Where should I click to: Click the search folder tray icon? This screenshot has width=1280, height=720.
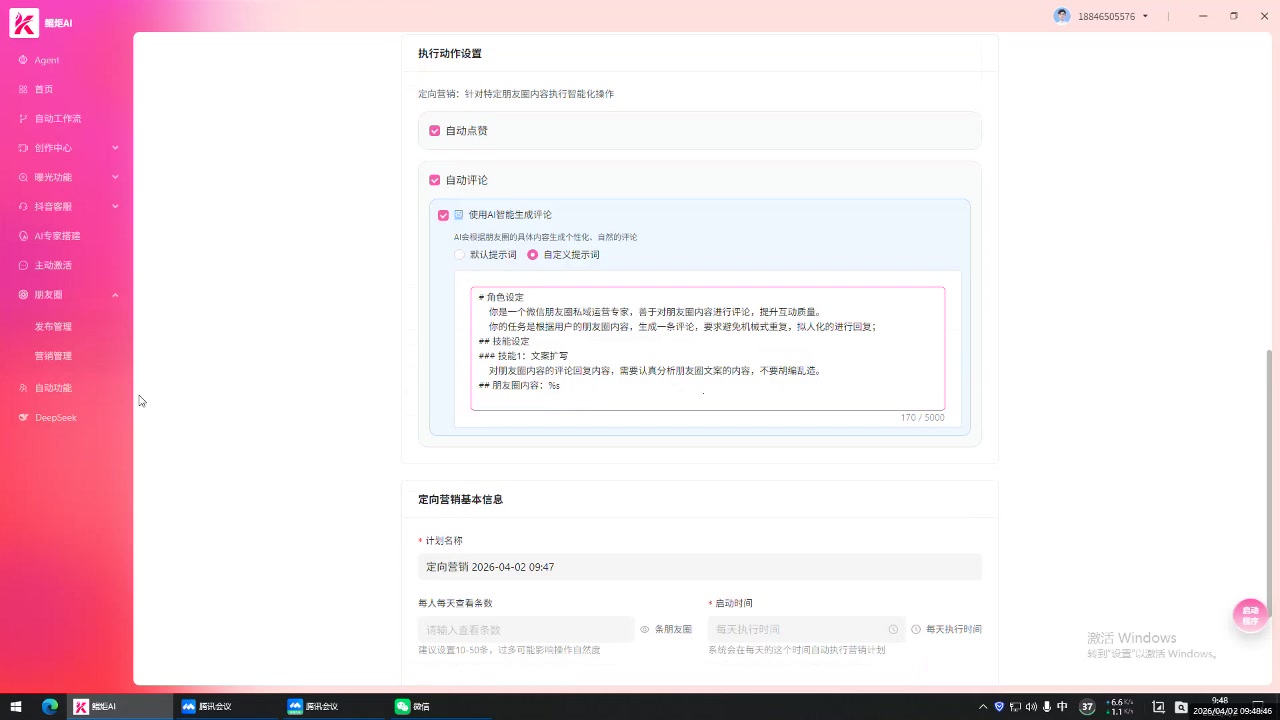point(1181,706)
